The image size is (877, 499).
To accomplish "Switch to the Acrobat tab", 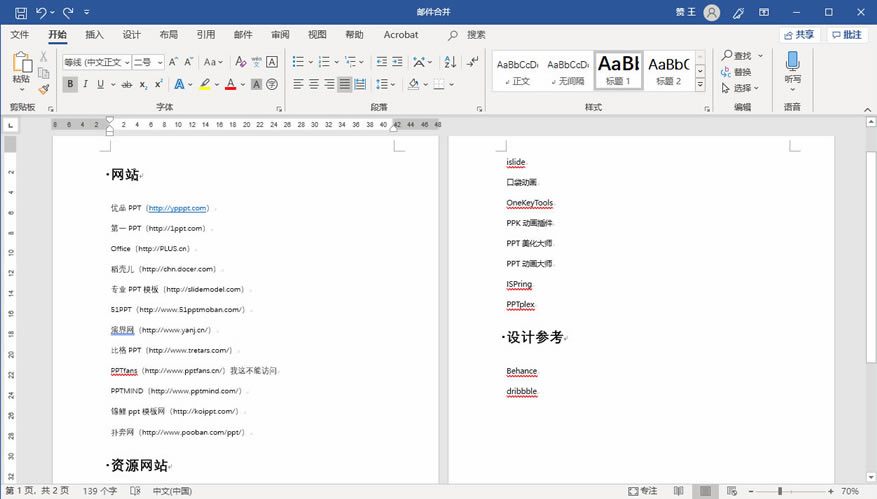I will (400, 35).
